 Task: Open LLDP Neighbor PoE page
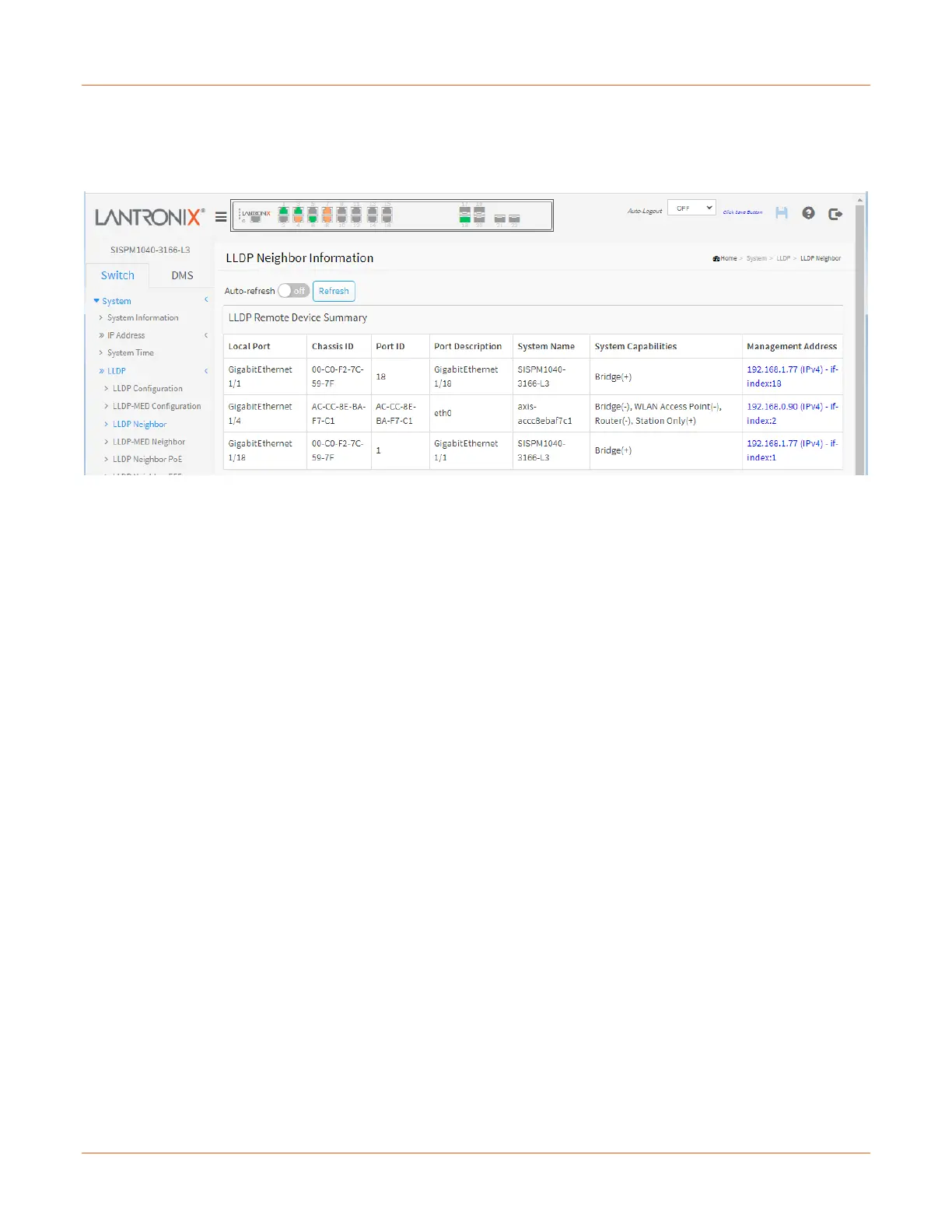pyautogui.click(x=147, y=460)
